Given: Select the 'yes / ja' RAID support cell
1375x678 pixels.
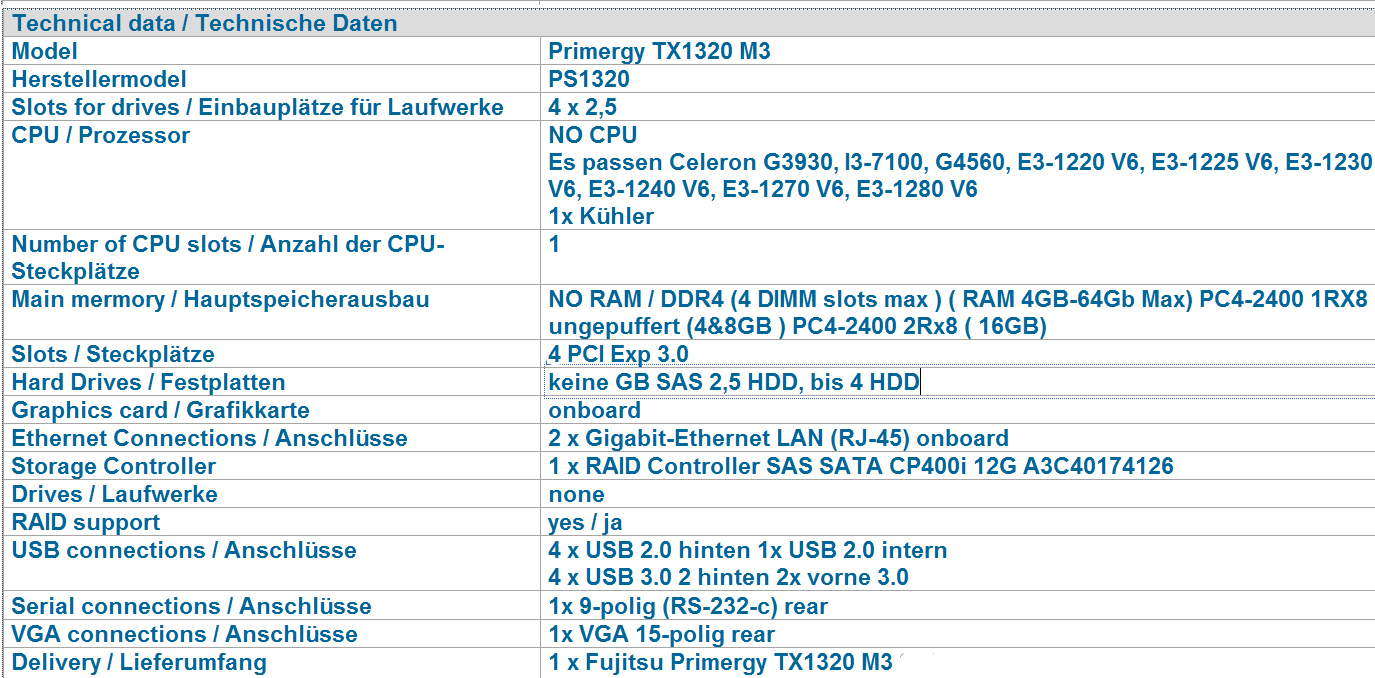Looking at the screenshot, I should pos(585,522).
